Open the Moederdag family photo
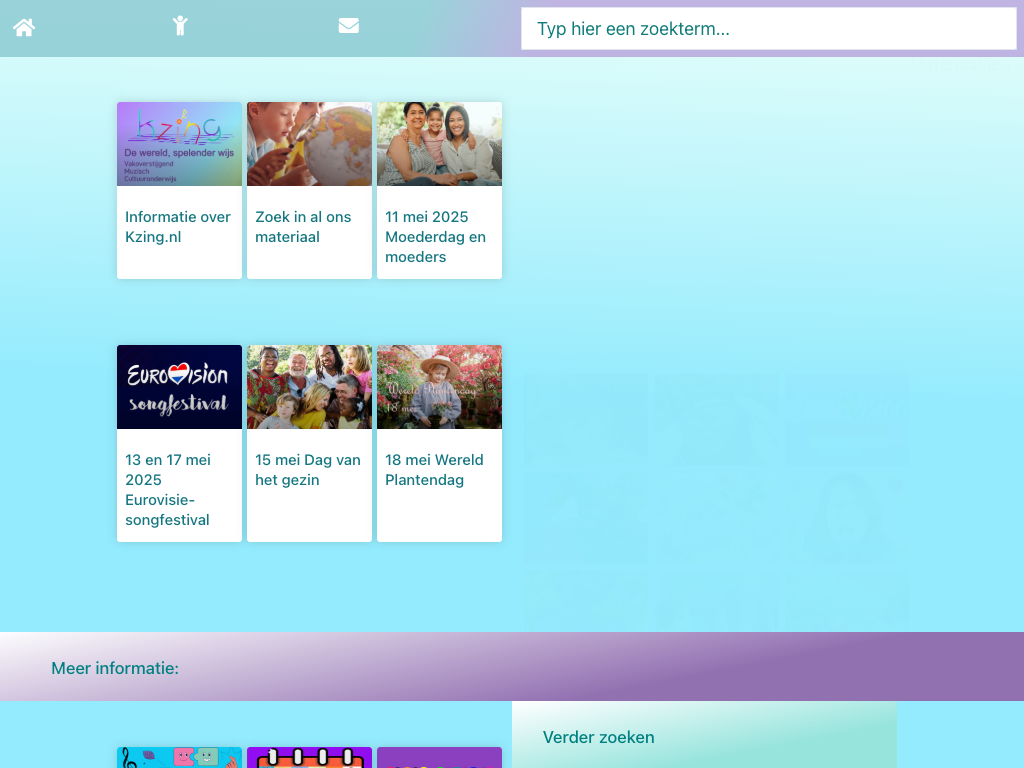Image resolution: width=1024 pixels, height=768 pixels. coord(440,144)
